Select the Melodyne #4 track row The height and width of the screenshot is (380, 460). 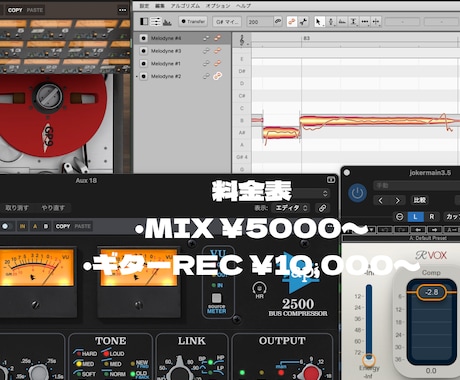[x=182, y=38]
